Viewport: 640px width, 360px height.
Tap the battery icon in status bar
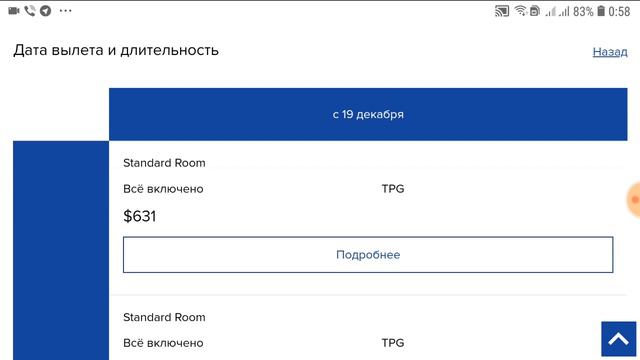point(601,11)
